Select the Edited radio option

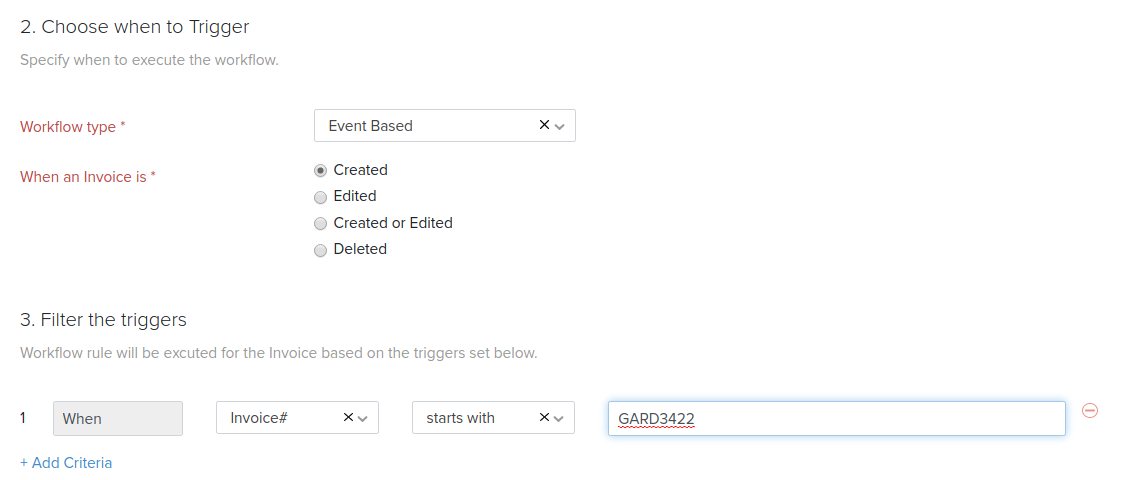(x=320, y=197)
